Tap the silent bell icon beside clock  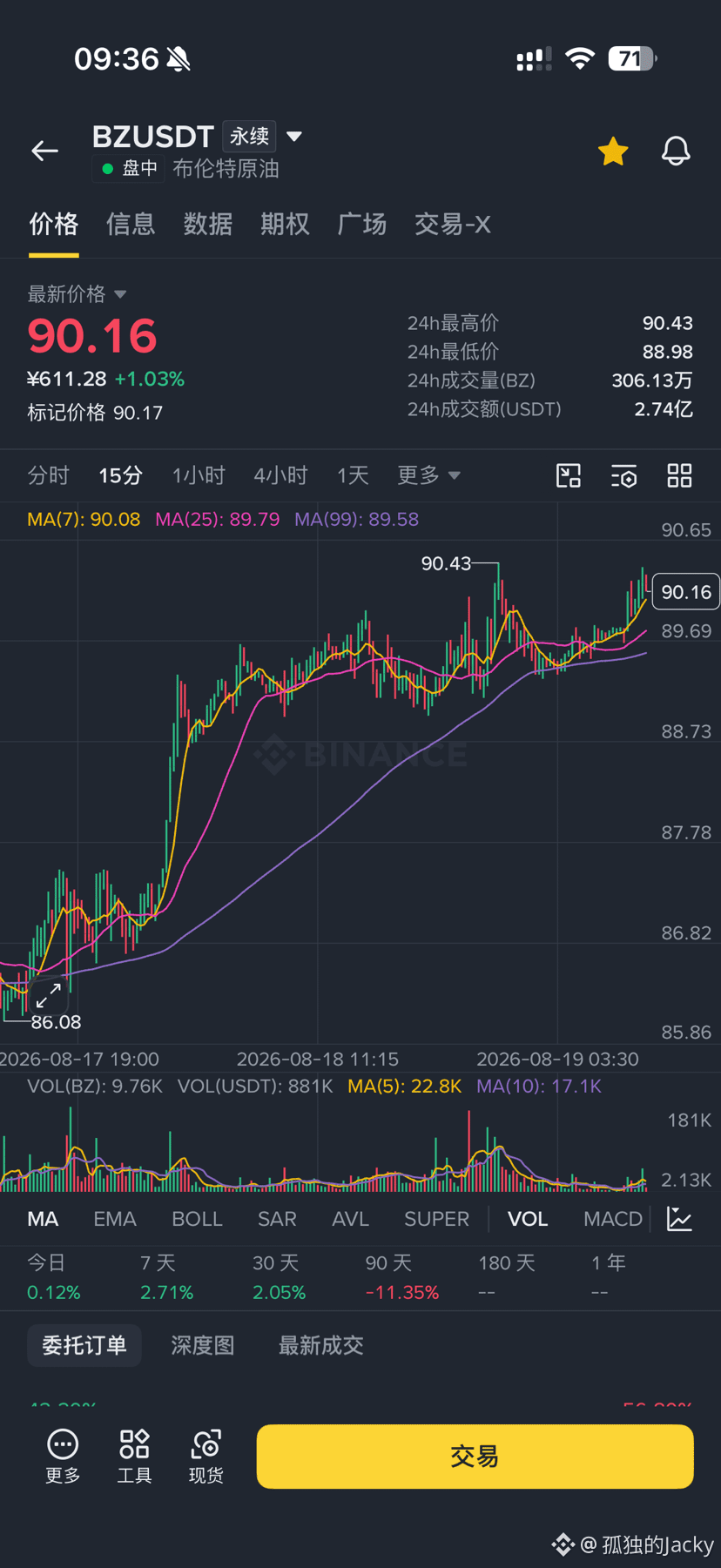179,59
